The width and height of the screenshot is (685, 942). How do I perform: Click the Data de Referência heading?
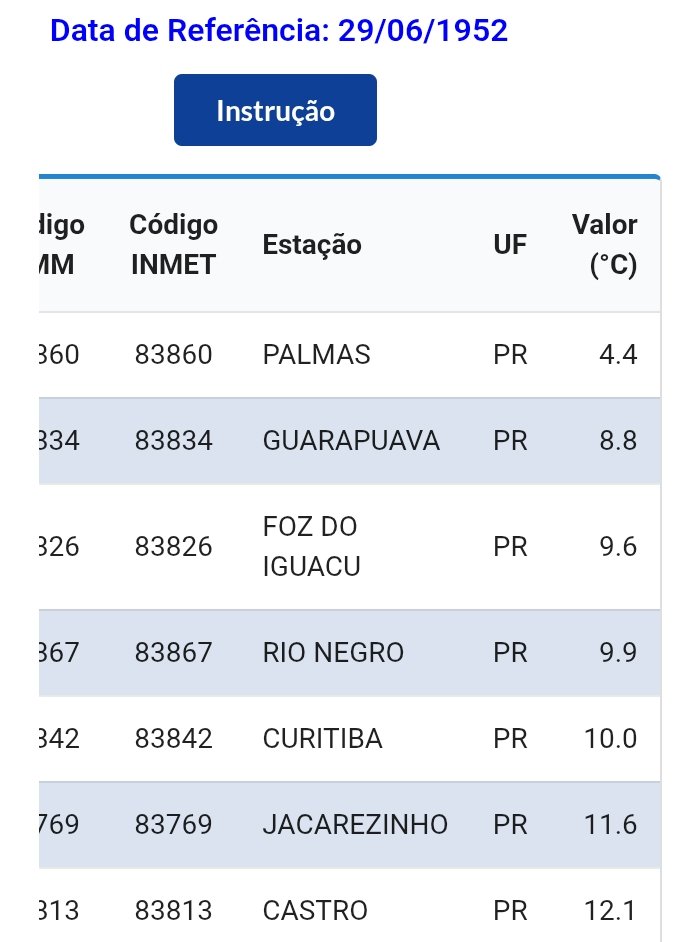point(279,31)
